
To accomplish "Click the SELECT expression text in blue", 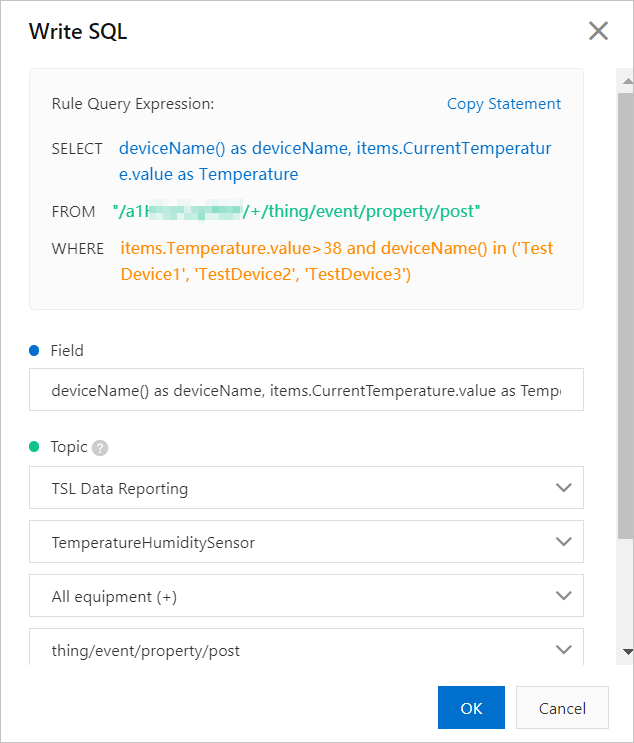I will tap(335, 161).
